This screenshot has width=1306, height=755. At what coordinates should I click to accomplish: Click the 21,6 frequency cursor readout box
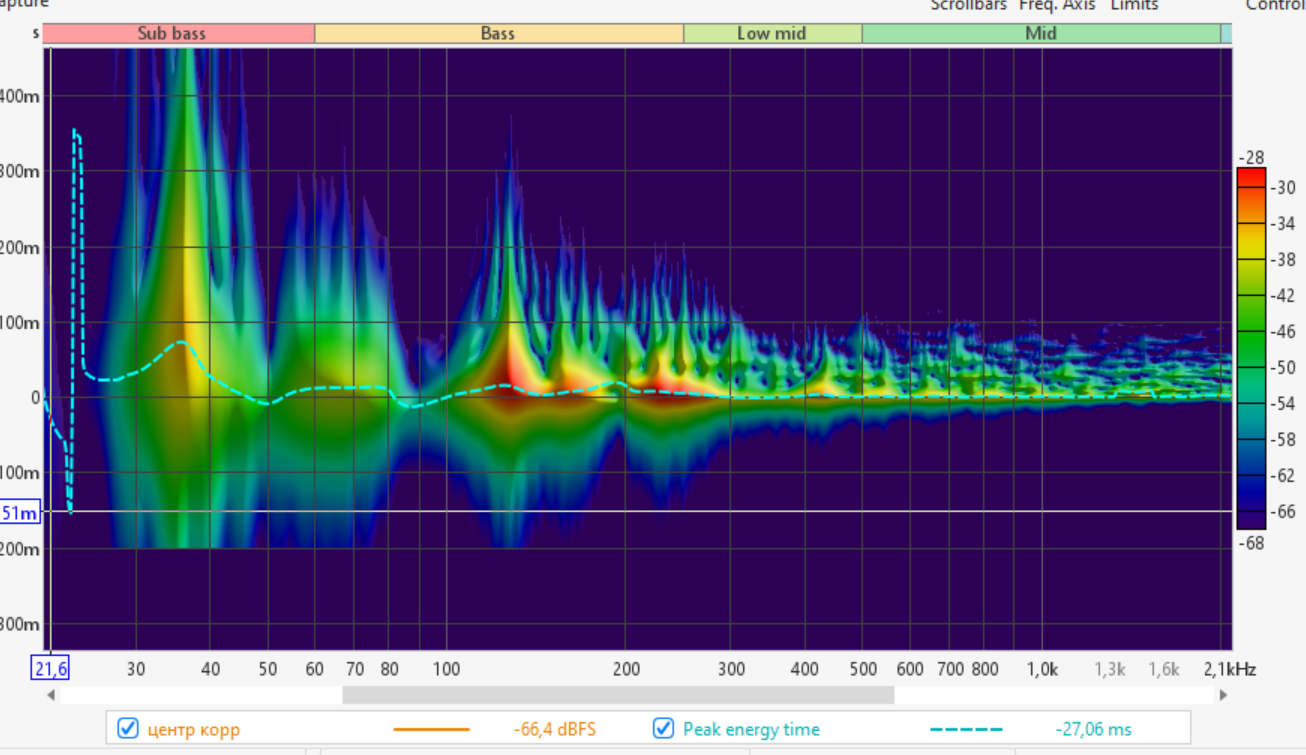[x=50, y=669]
